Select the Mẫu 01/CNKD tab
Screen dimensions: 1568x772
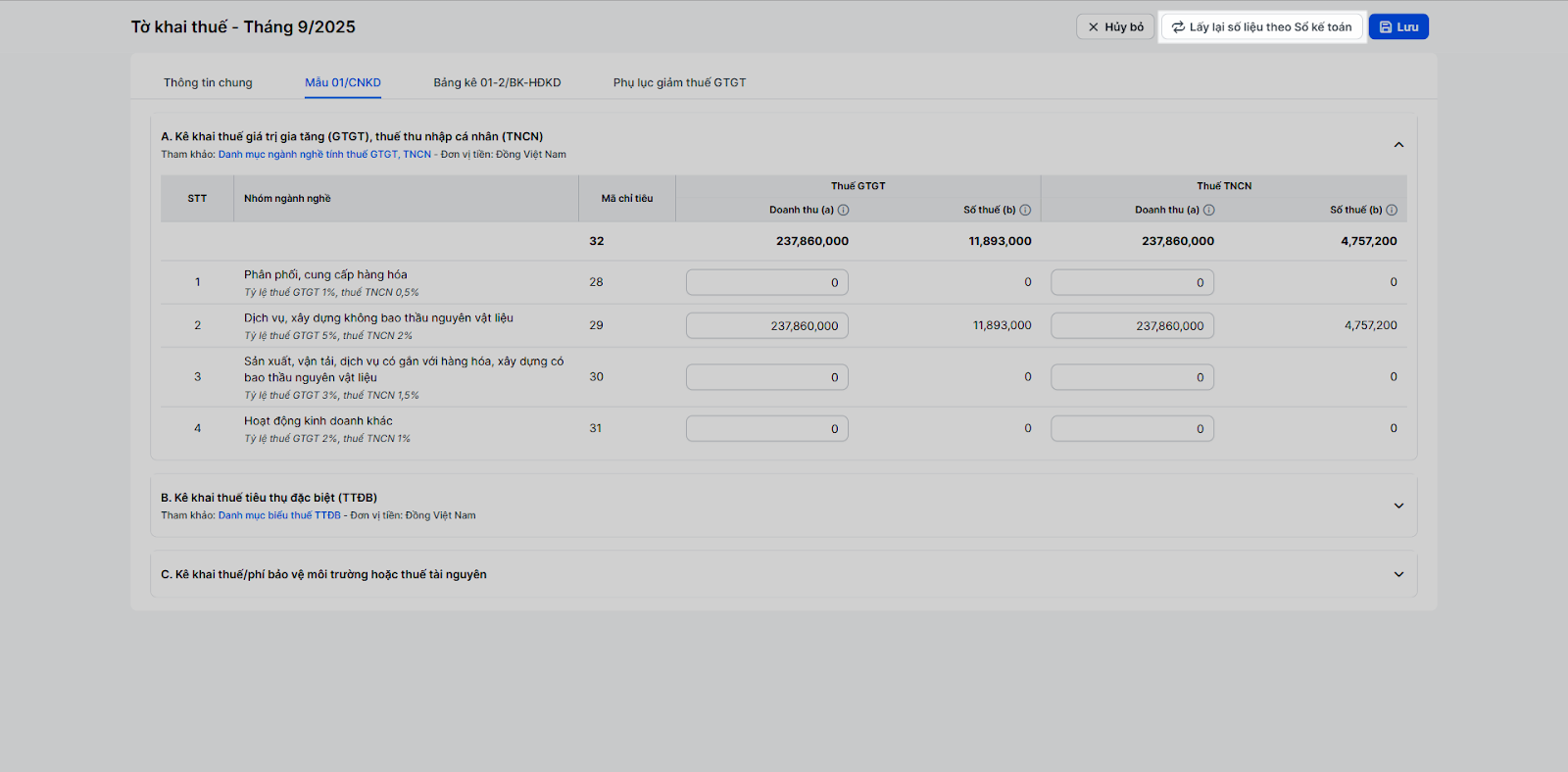(x=343, y=82)
